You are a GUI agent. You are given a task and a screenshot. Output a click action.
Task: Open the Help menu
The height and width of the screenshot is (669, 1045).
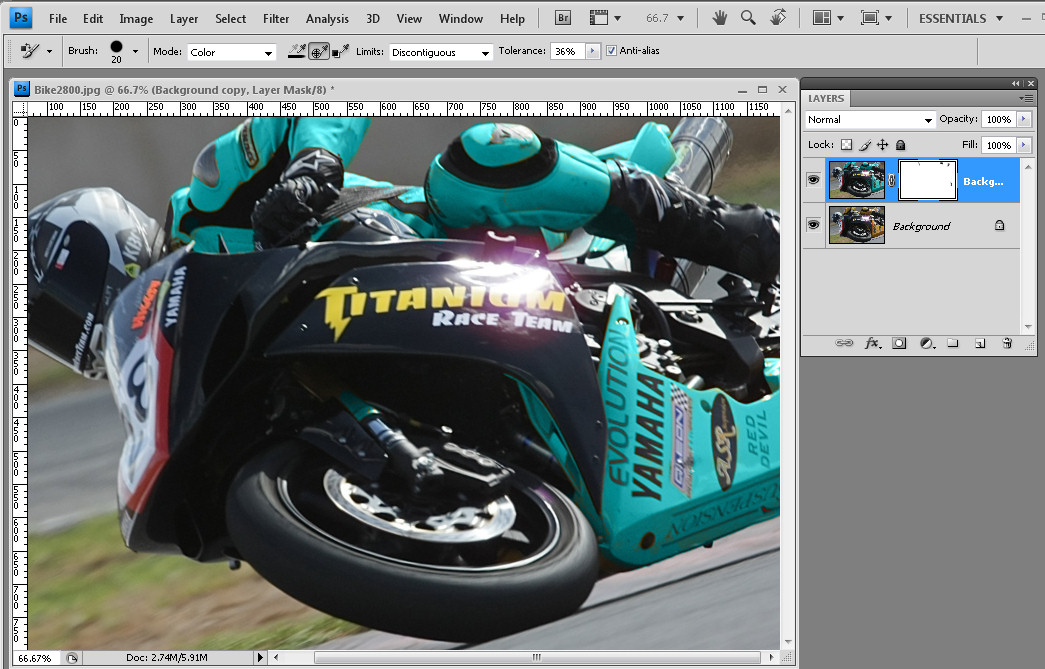(513, 19)
